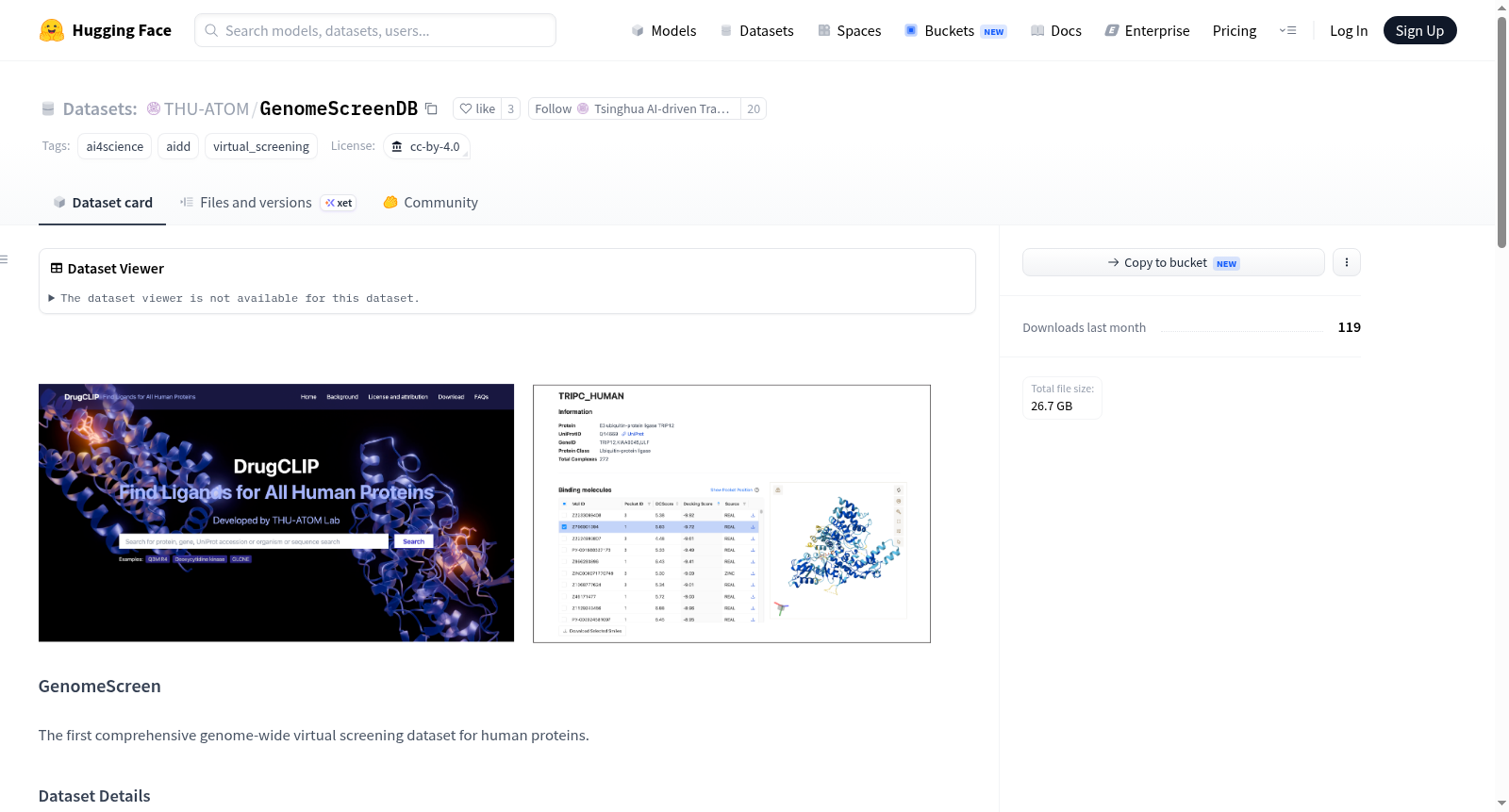Click the Hugging Face logo emoji
Image resolution: width=1509 pixels, height=812 pixels.
(52, 30)
